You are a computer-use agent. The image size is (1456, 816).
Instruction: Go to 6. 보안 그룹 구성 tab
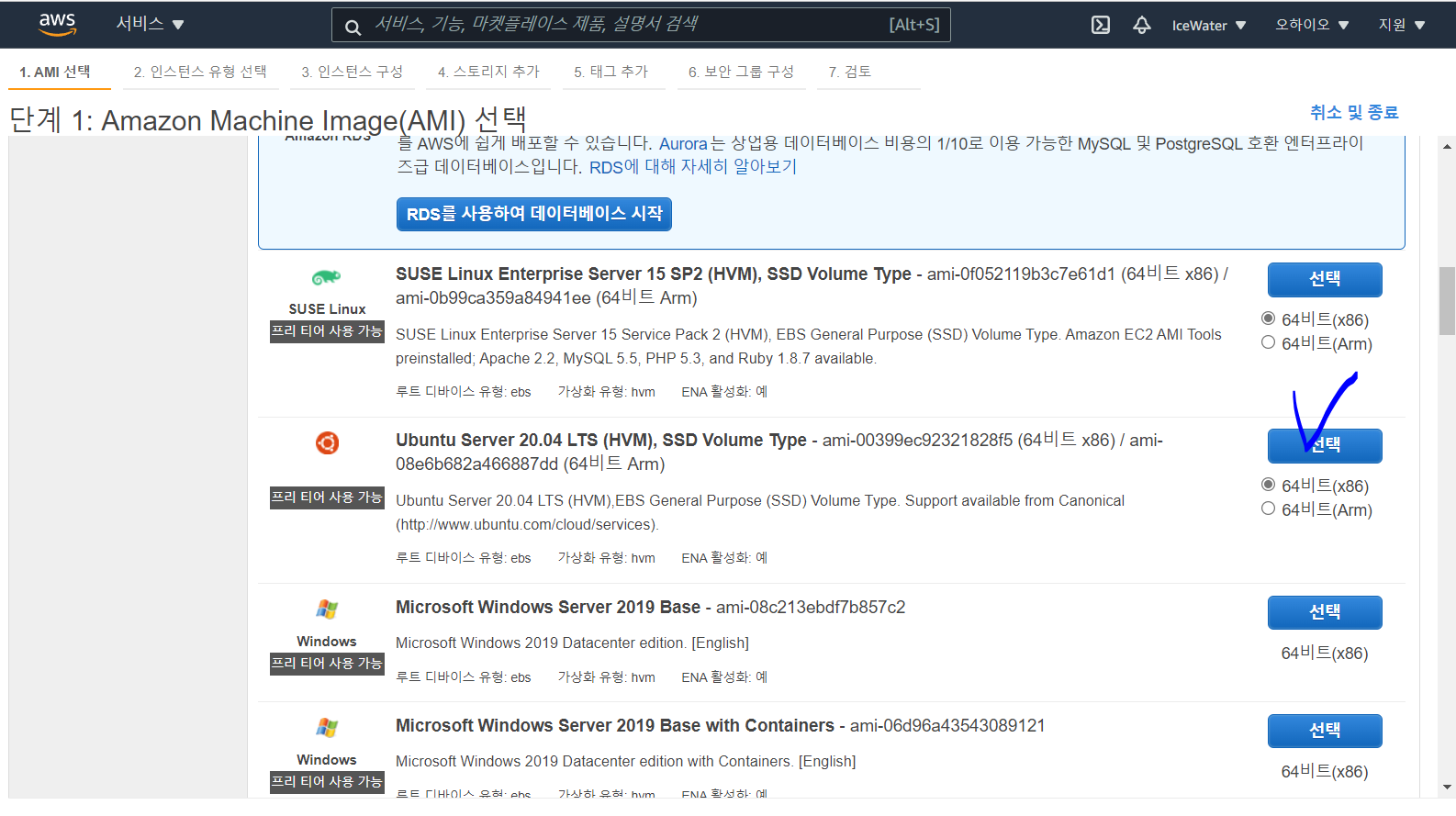(x=741, y=72)
